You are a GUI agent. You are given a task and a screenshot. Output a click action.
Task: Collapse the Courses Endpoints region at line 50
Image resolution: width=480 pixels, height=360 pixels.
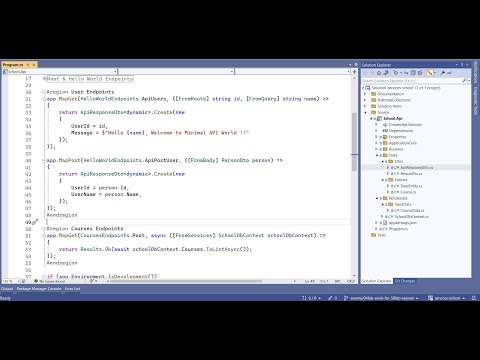pos(44,229)
